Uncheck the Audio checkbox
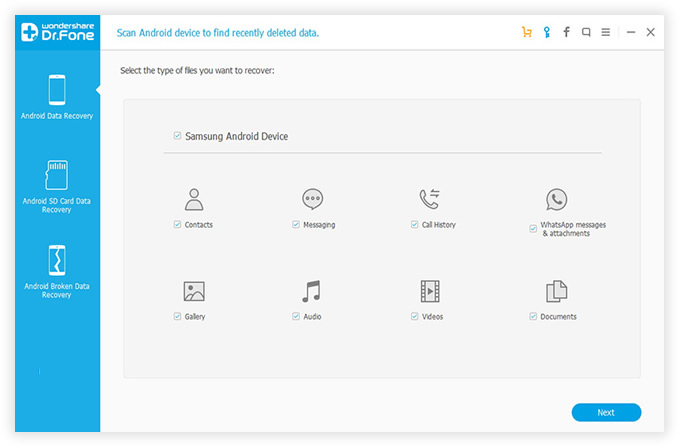This screenshot has height=447, width=679. coord(296,316)
